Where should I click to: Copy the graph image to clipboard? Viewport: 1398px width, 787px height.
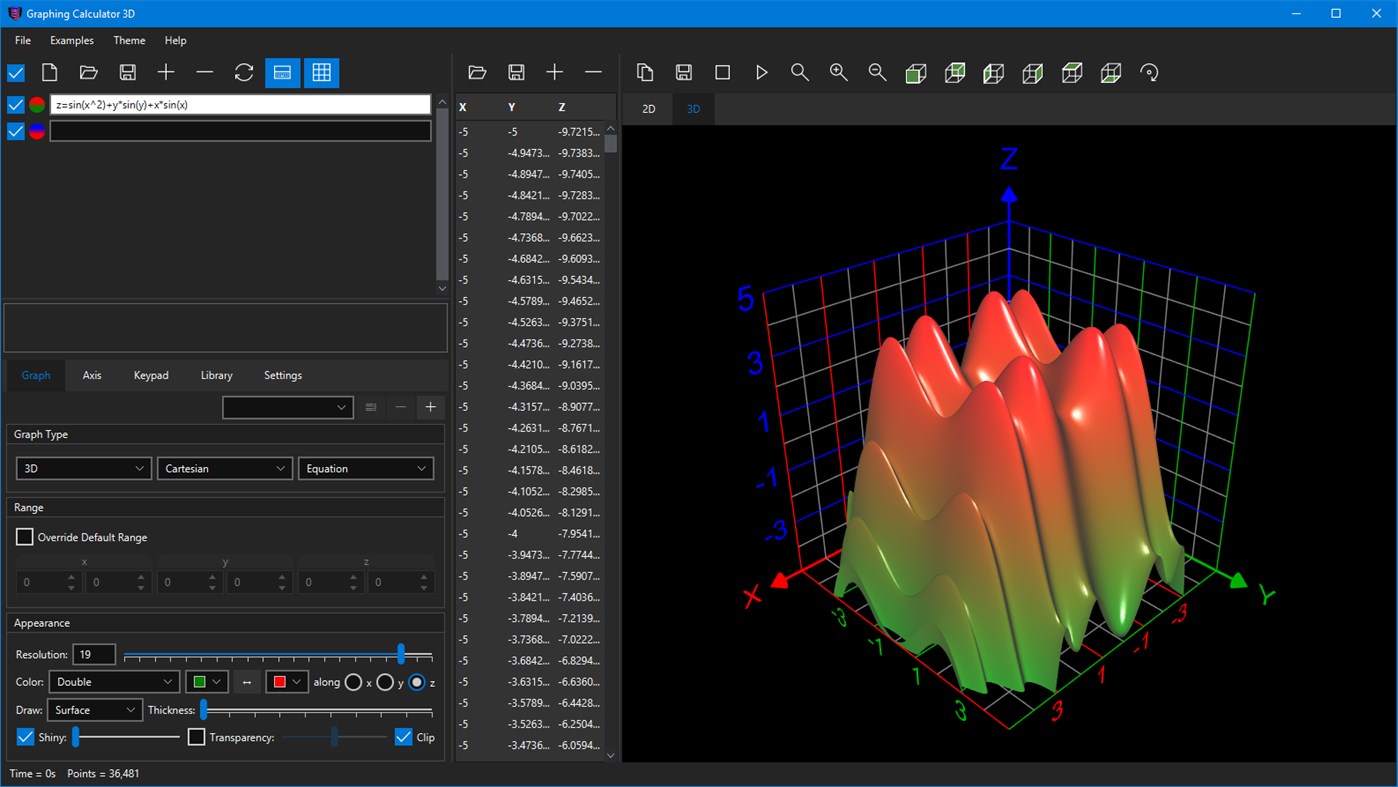[x=645, y=72]
